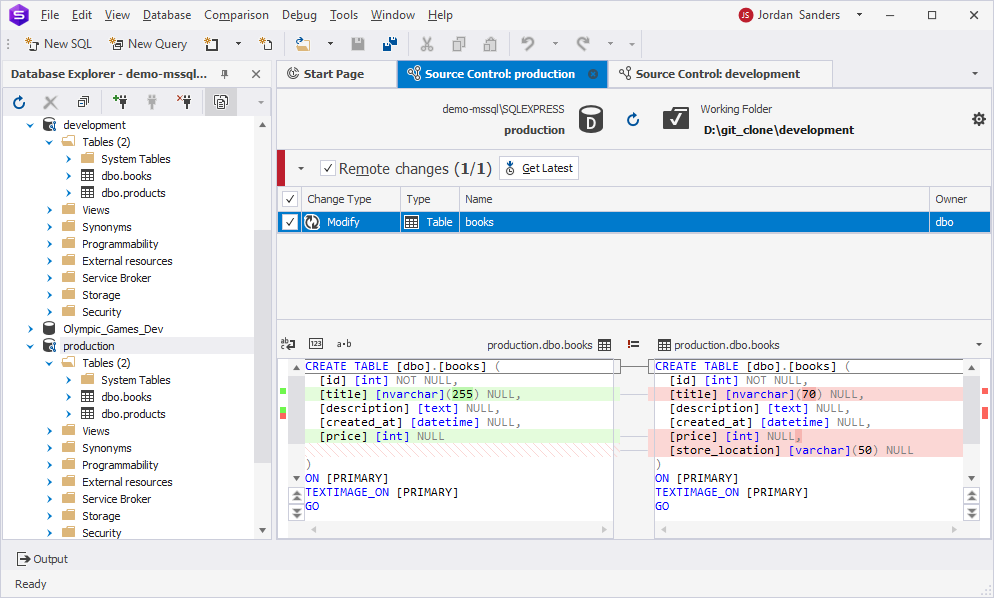
Task: Click the Save disk icon
Action: [x=358, y=44]
